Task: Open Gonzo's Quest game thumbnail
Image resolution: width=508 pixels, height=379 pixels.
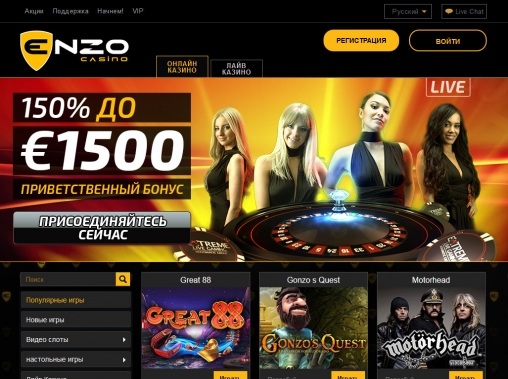Action: 313,328
